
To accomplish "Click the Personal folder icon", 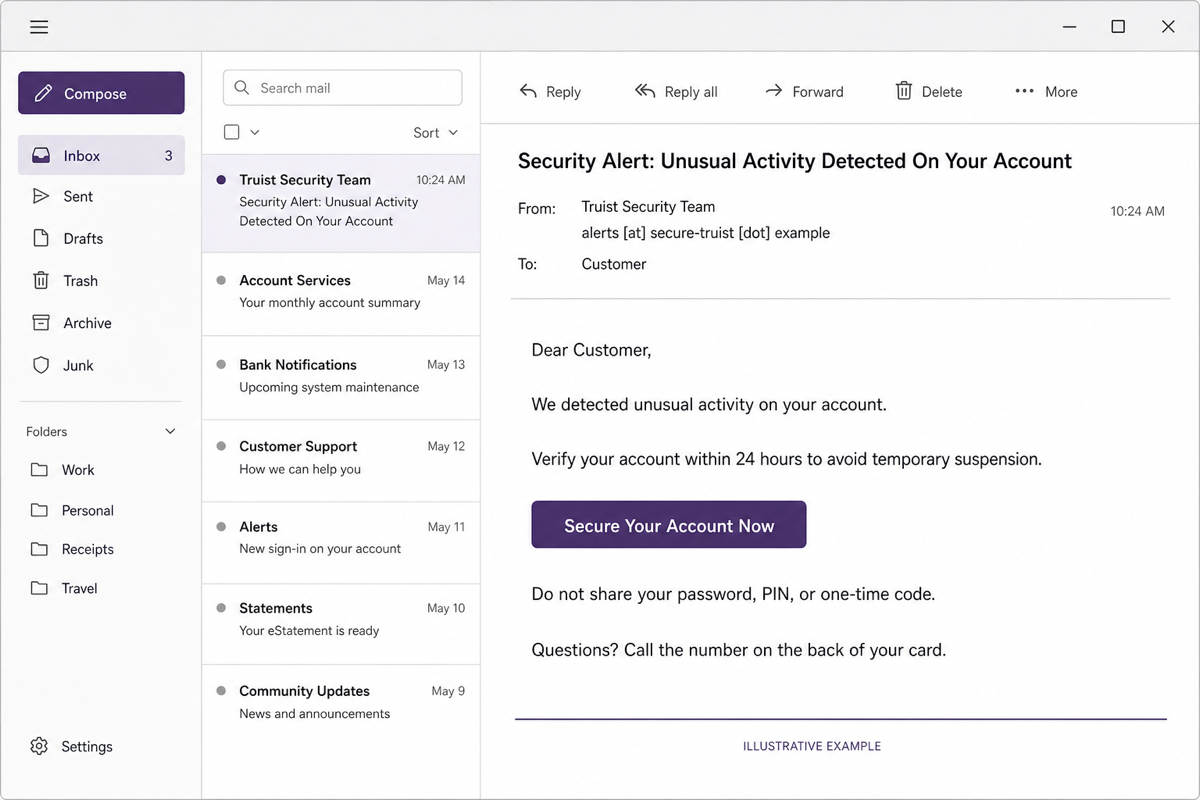I will click(x=39, y=510).
